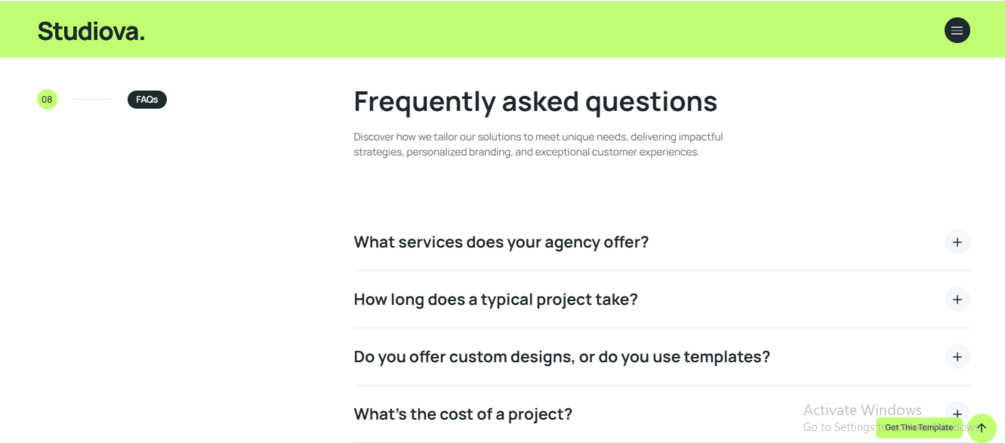The image size is (1005, 443).
Task: Click plus icon for typical project duration
Action: click(x=957, y=299)
